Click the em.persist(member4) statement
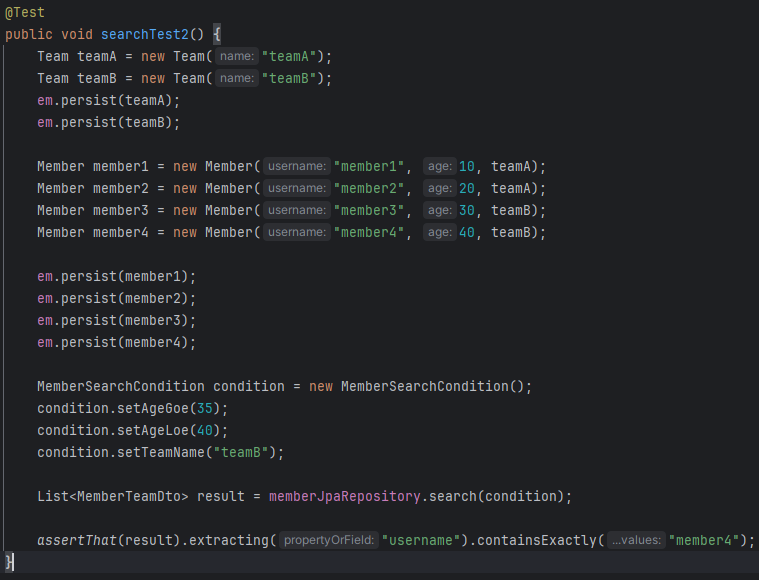Image resolution: width=759 pixels, height=580 pixels. point(117,343)
